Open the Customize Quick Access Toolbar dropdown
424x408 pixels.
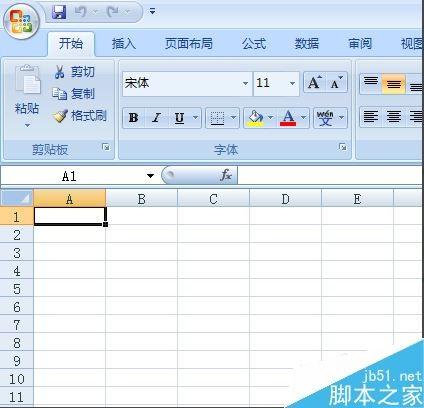(152, 12)
